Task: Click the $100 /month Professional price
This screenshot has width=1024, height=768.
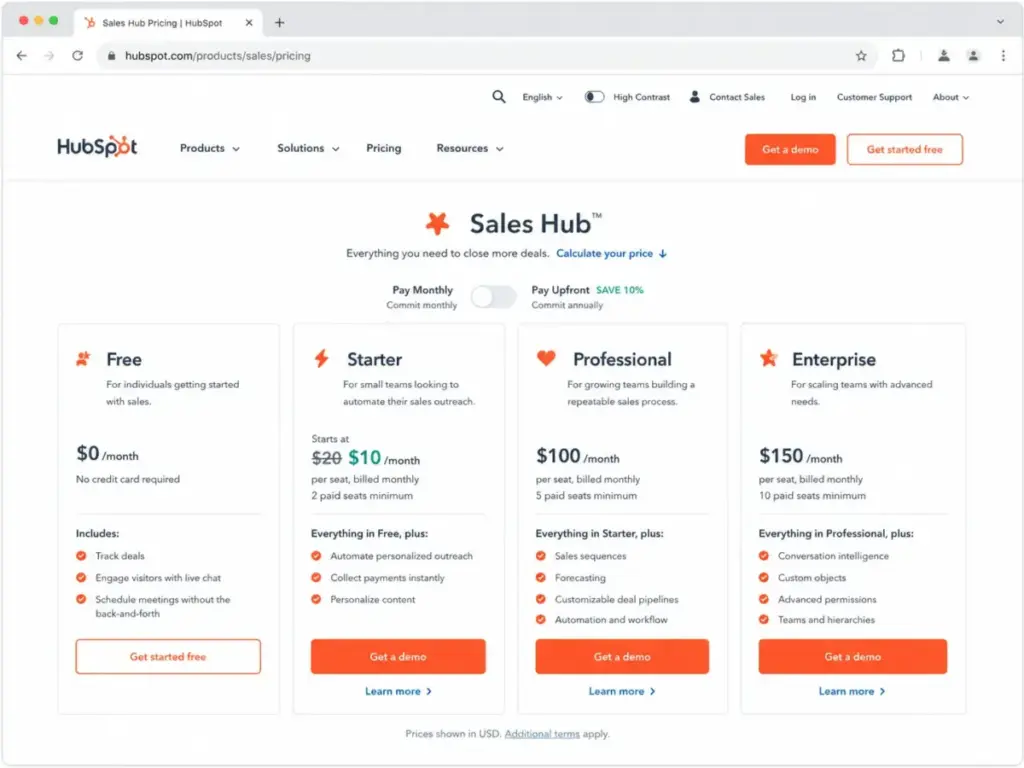Action: (577, 456)
